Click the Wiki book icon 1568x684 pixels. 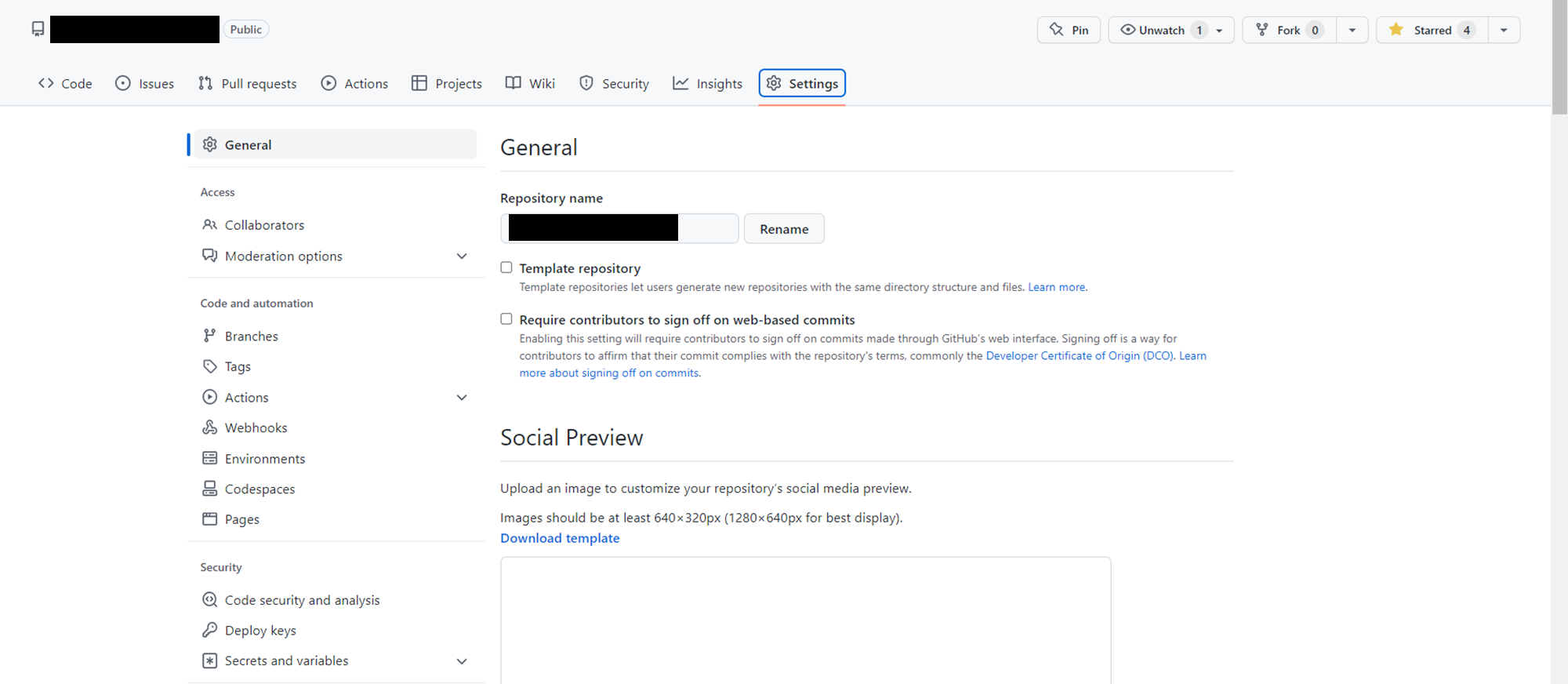click(x=514, y=83)
